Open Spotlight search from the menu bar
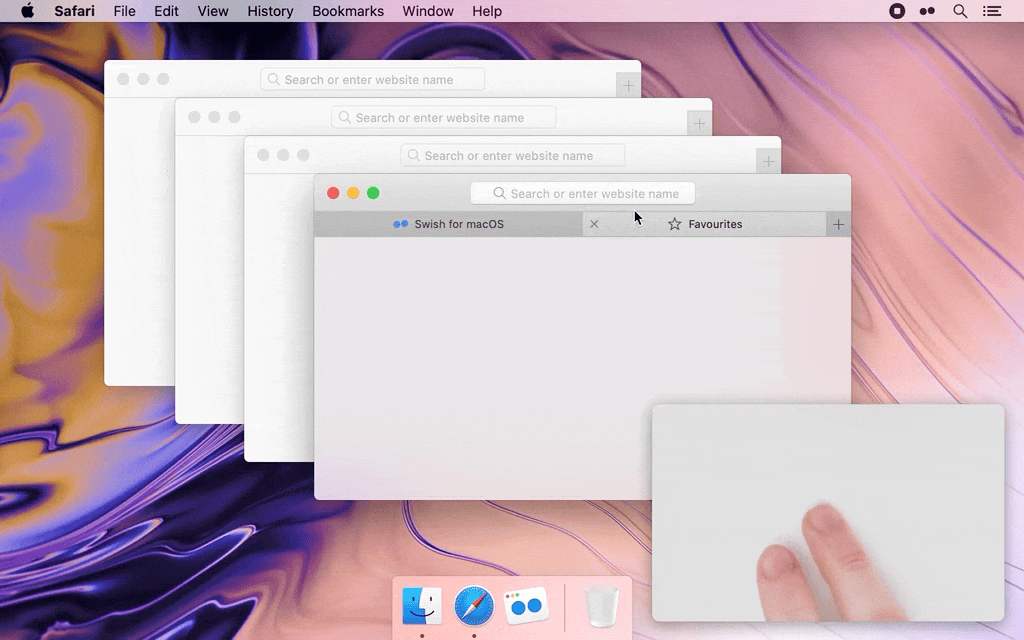 960,11
